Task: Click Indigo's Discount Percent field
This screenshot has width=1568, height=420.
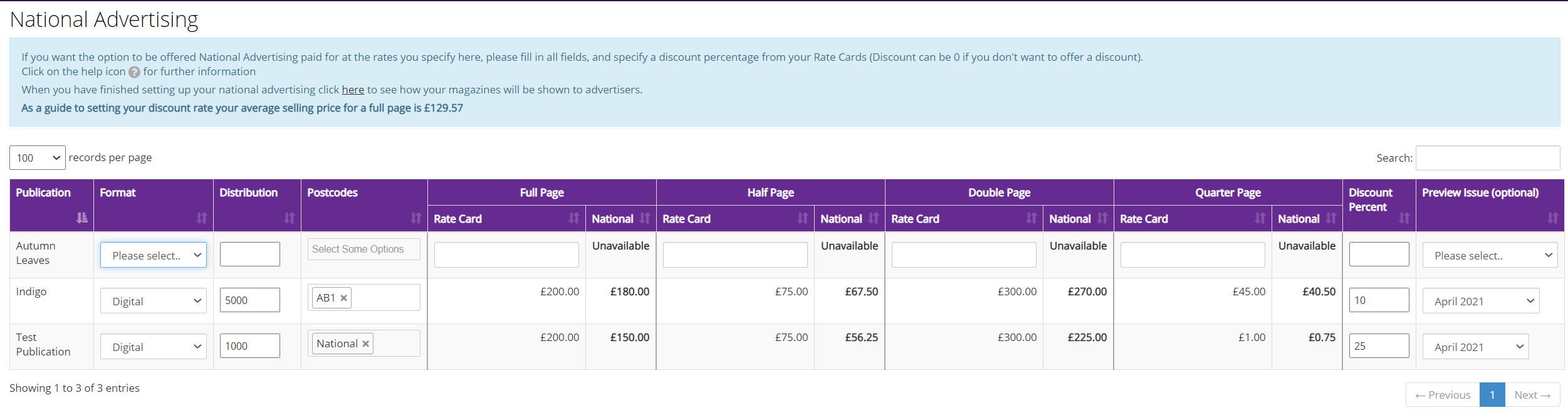Action: [1379, 300]
